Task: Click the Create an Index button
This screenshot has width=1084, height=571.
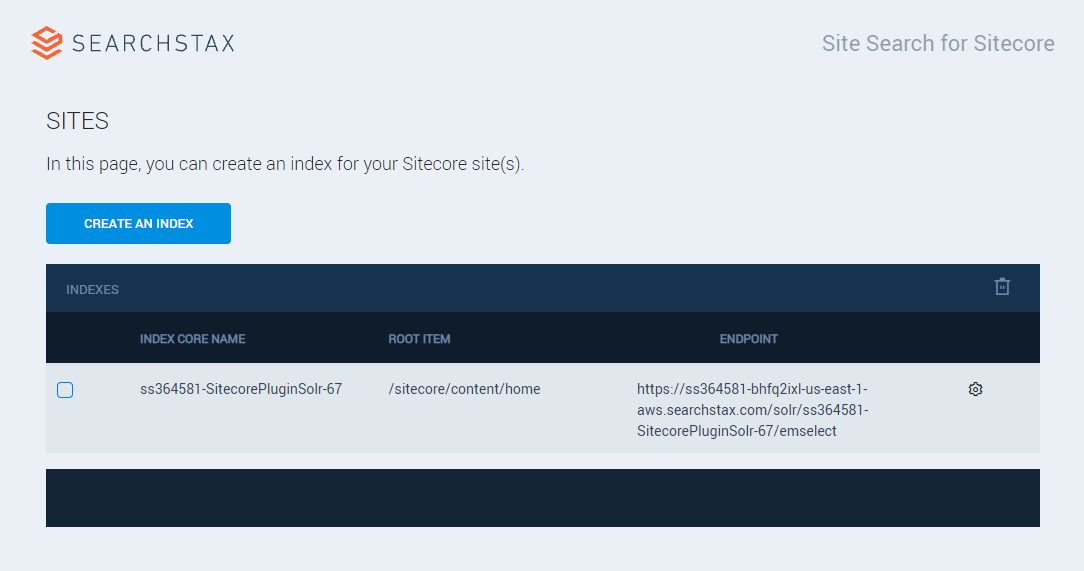Action: 138,223
